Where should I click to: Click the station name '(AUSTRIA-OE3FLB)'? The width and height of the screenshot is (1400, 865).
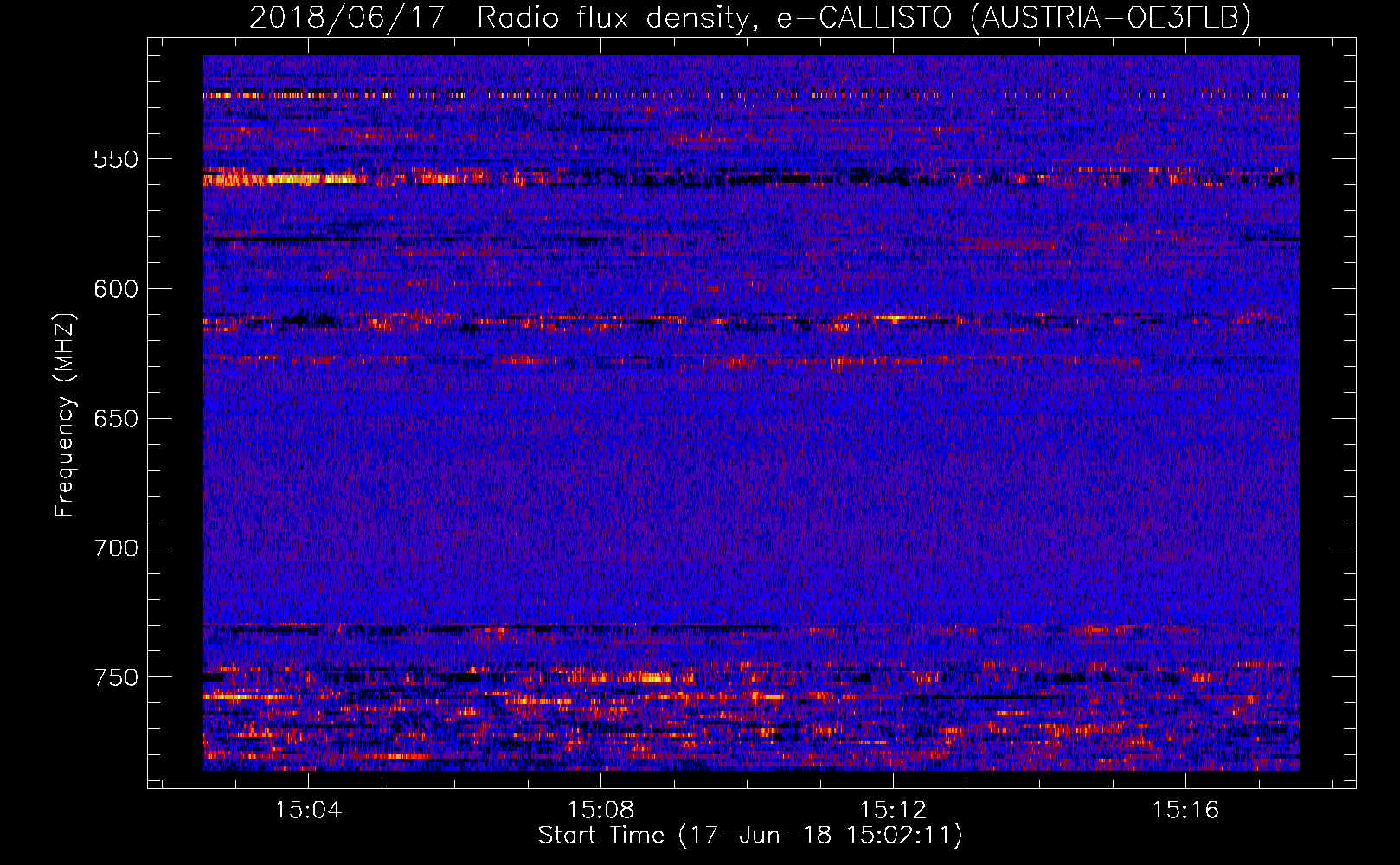pyautogui.click(x=1111, y=17)
